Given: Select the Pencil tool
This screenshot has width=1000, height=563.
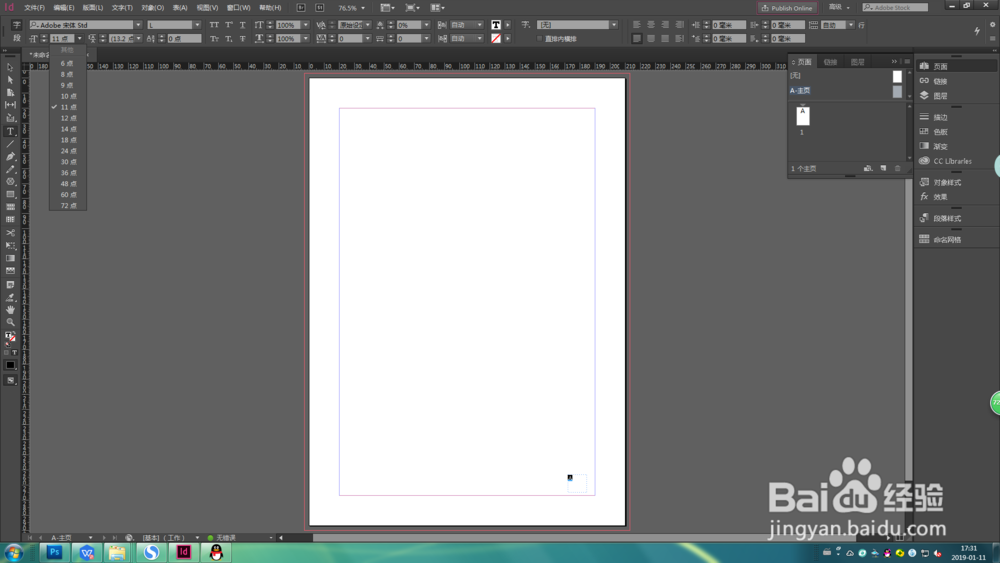Looking at the screenshot, I should click(x=10, y=170).
